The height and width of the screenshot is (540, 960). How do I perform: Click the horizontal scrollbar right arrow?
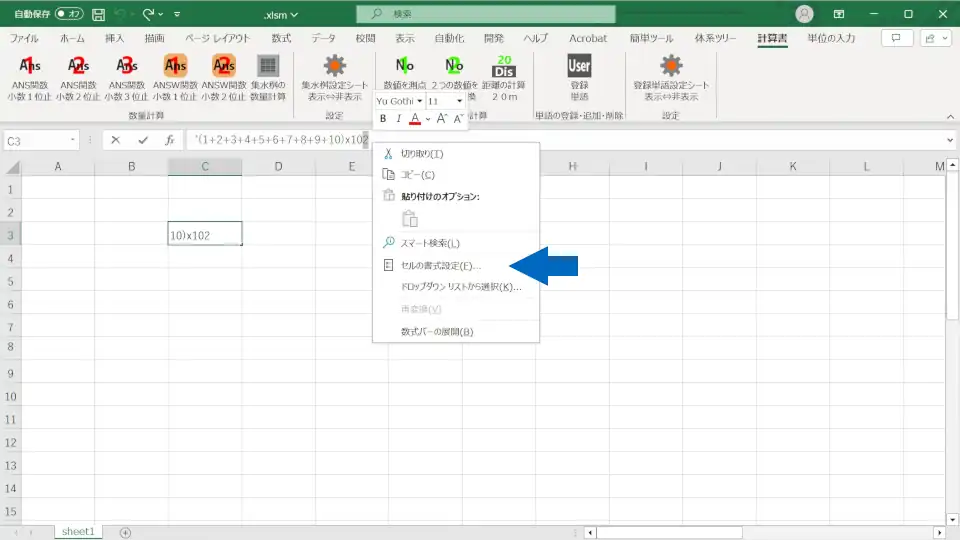pyautogui.click(x=939, y=533)
